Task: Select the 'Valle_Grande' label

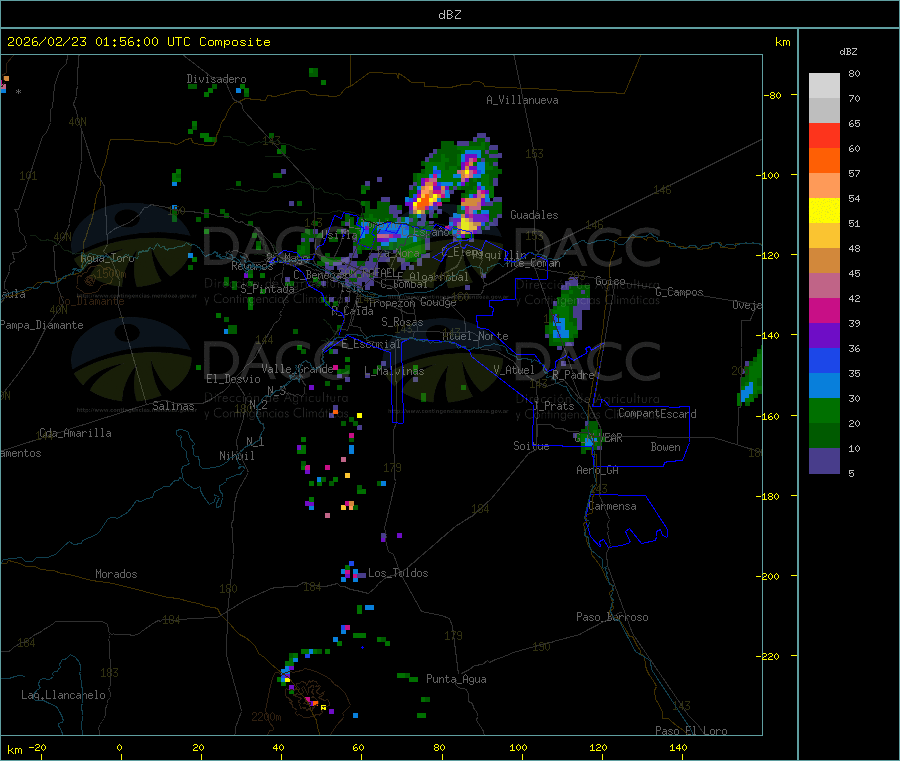Action: point(297,369)
